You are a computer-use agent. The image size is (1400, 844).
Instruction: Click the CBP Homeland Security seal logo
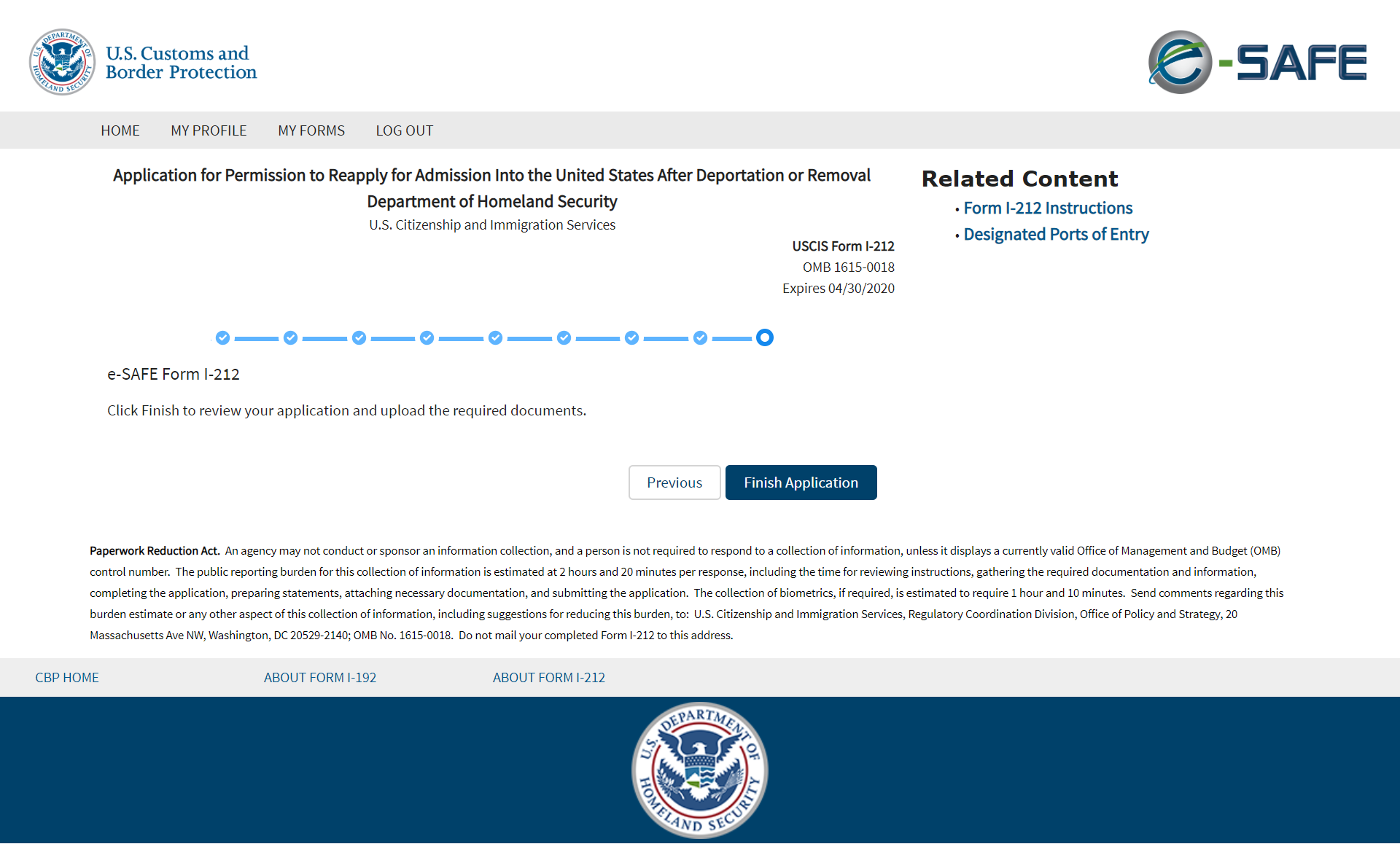(x=62, y=62)
